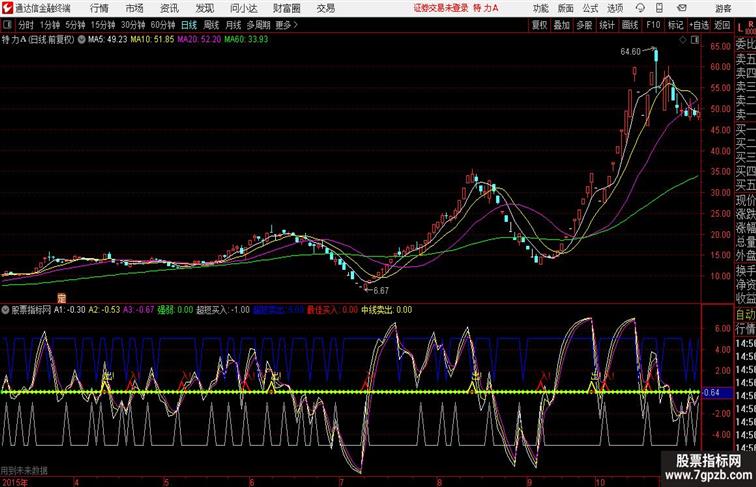Select the 周线 weekly period tab
This screenshot has height=487, width=756.
point(211,25)
